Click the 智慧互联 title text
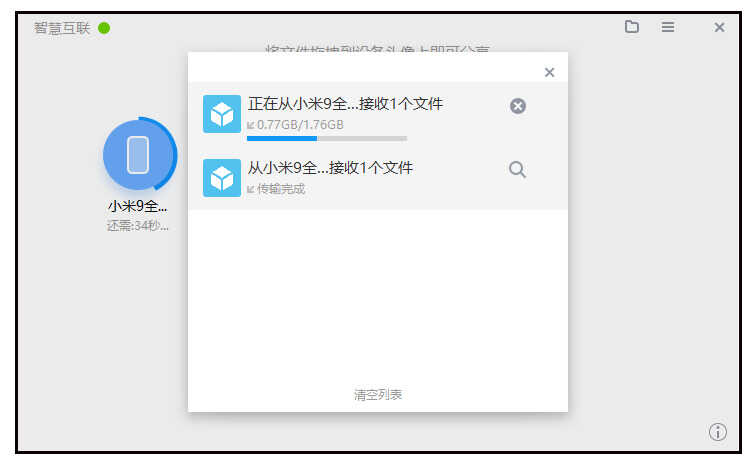The image size is (756, 464). point(62,28)
